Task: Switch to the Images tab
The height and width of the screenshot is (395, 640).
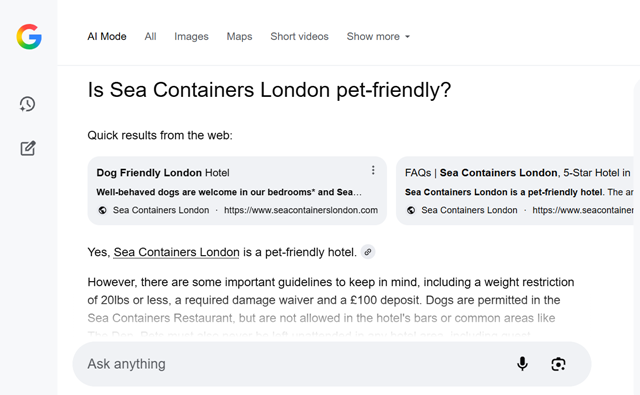Action: pos(191,37)
